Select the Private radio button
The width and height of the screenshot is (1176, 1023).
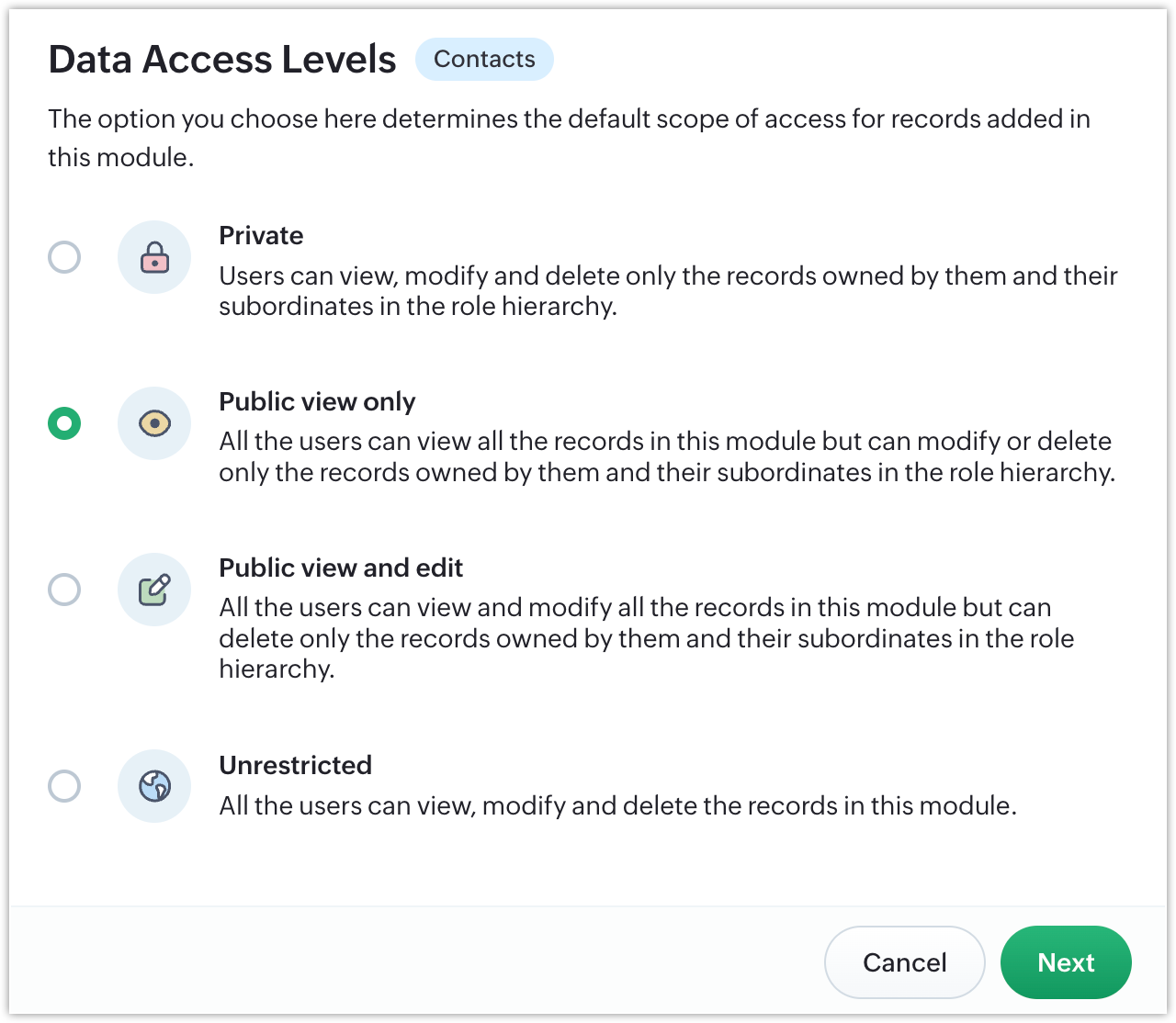tap(64, 257)
